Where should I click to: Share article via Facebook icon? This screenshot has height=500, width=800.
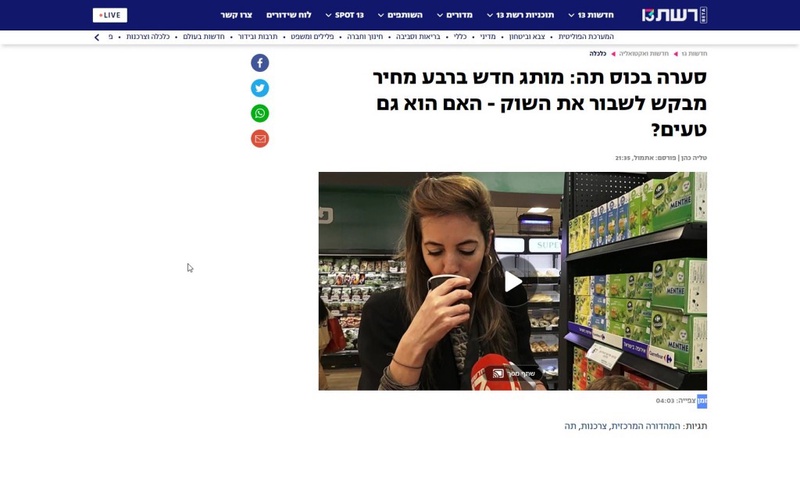(x=260, y=63)
